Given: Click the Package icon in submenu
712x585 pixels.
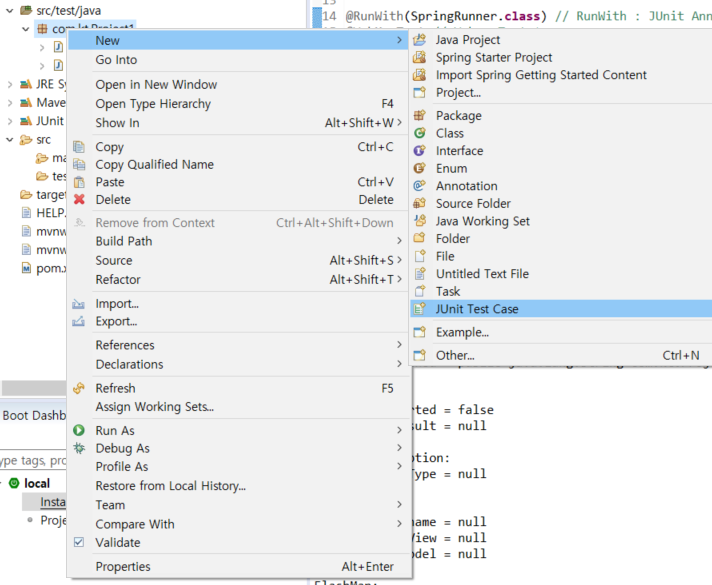Looking at the screenshot, I should pos(420,115).
